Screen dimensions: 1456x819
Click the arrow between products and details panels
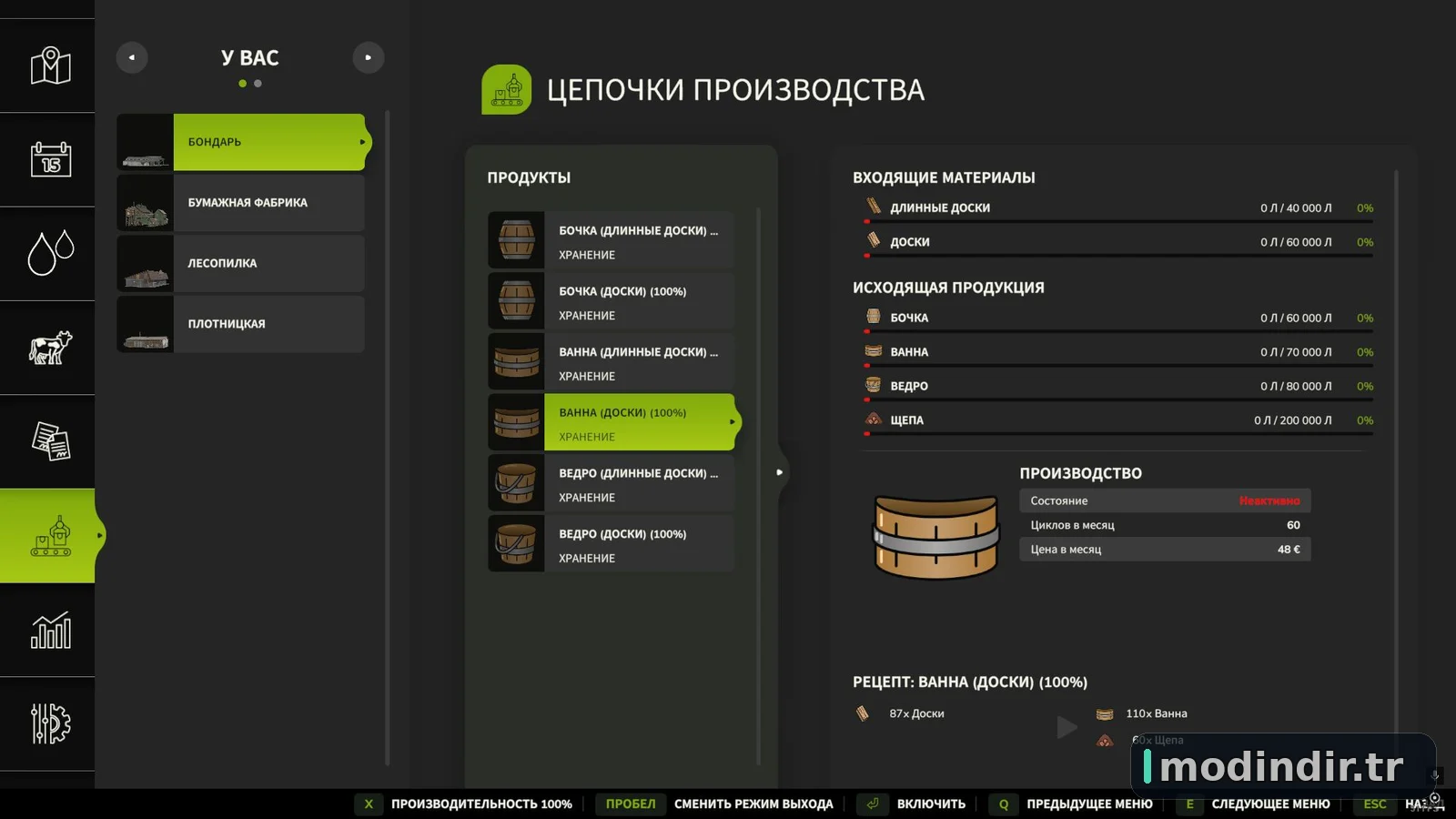(780, 472)
